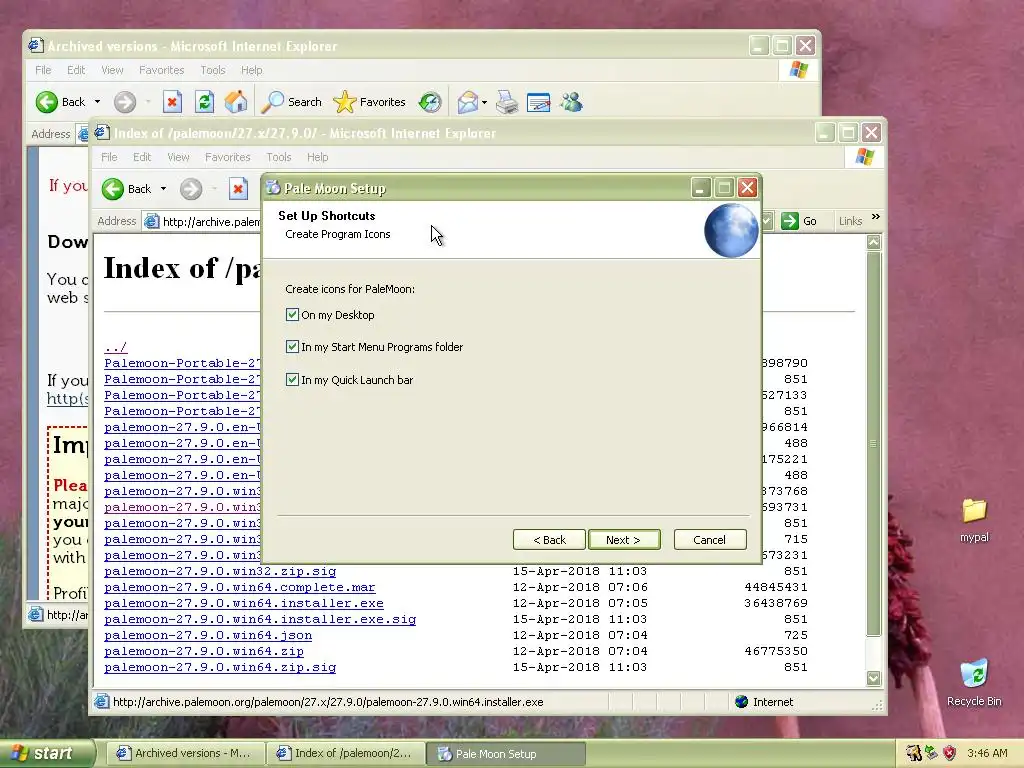Viewport: 1024px width, 768px height.
Task: Open palemoon-27.9.0.win64.installer.exe link
Action: tap(244, 603)
